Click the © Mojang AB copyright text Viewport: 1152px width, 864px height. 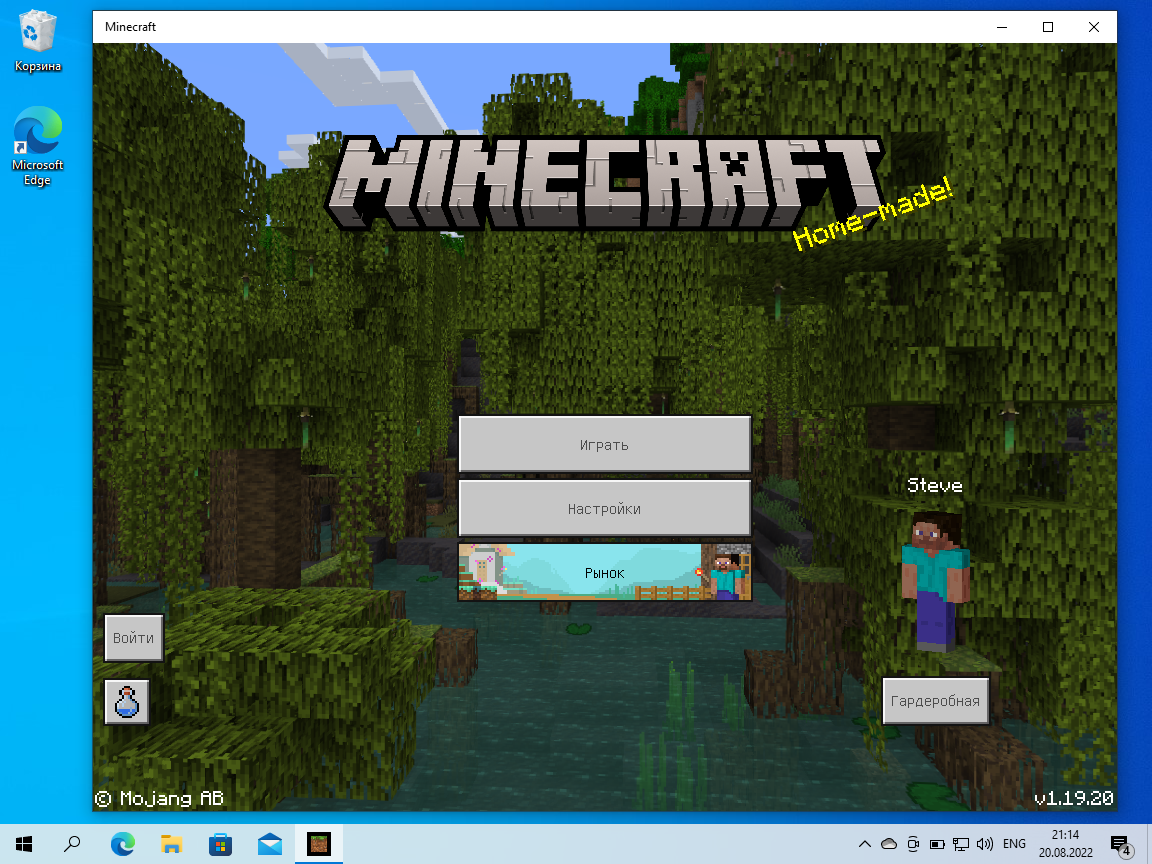[159, 798]
